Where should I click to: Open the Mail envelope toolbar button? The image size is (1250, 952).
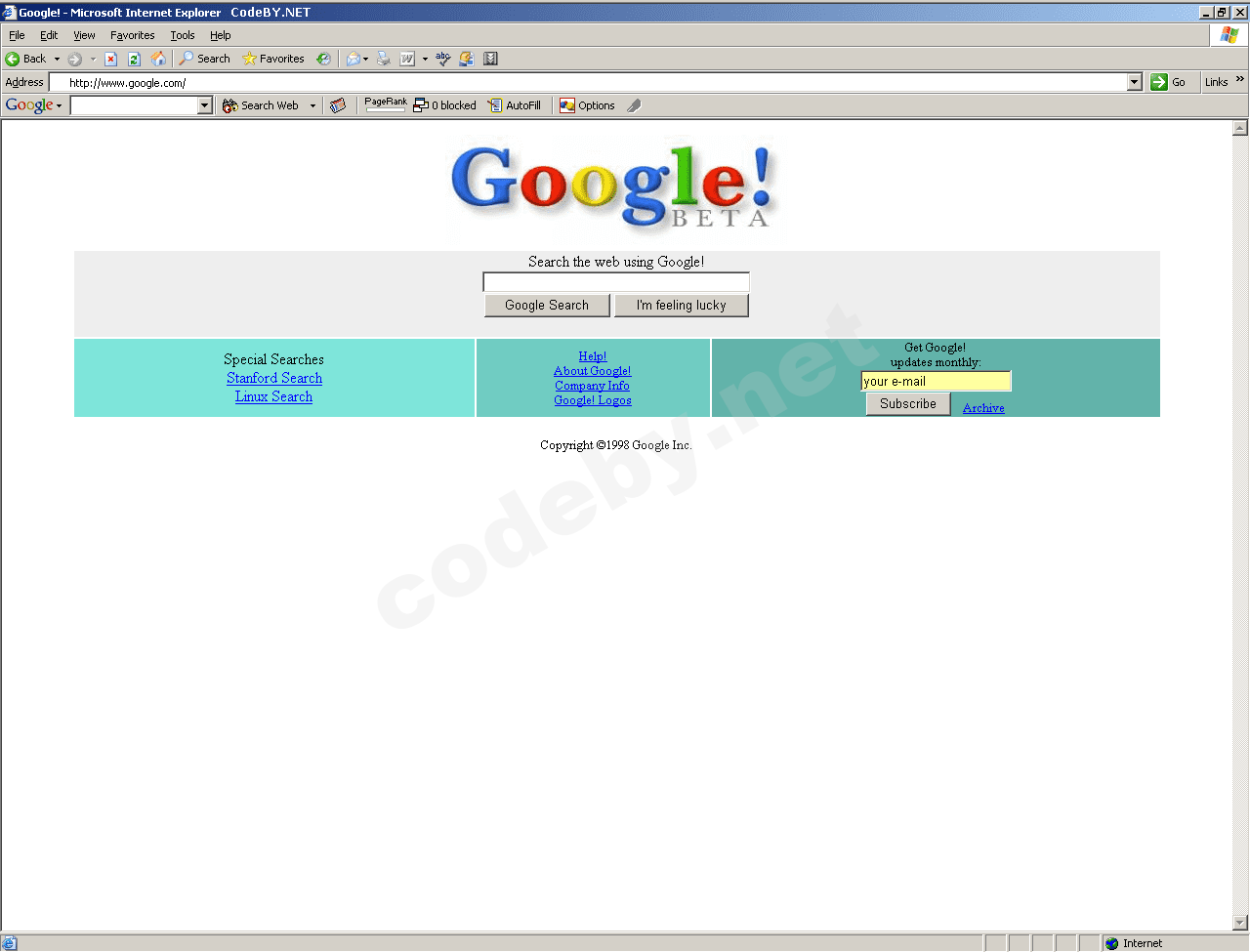[x=354, y=59]
